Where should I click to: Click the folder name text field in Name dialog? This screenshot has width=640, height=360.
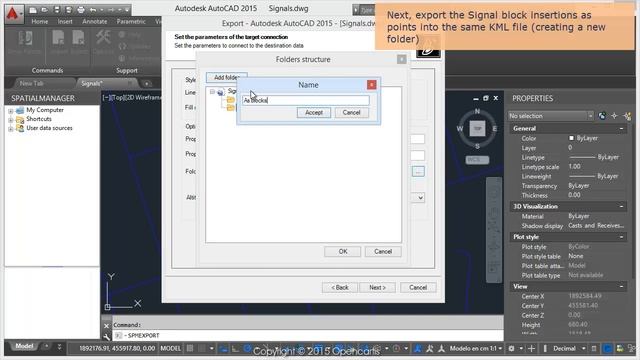[306, 100]
